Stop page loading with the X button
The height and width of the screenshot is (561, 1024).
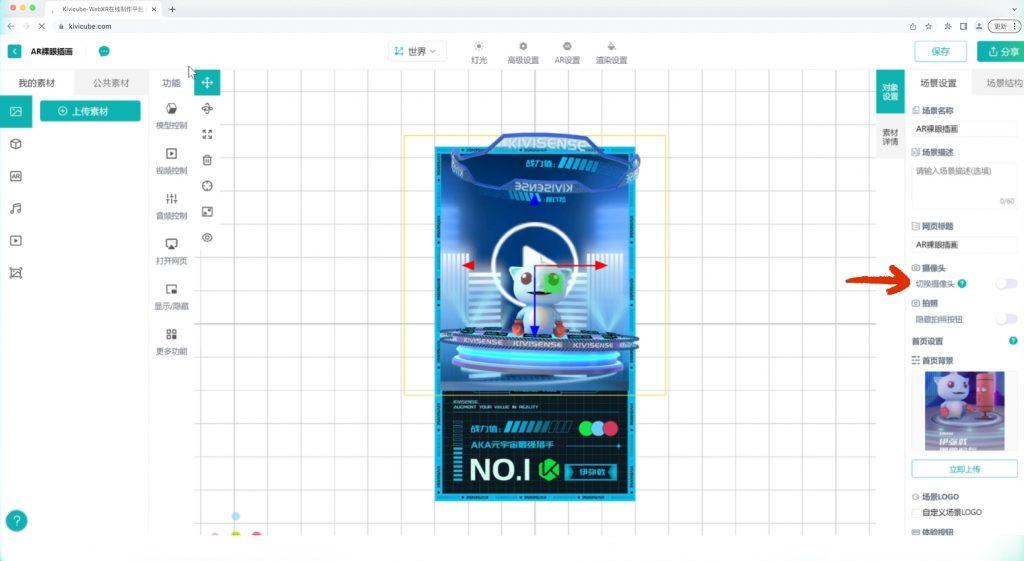[41, 26]
